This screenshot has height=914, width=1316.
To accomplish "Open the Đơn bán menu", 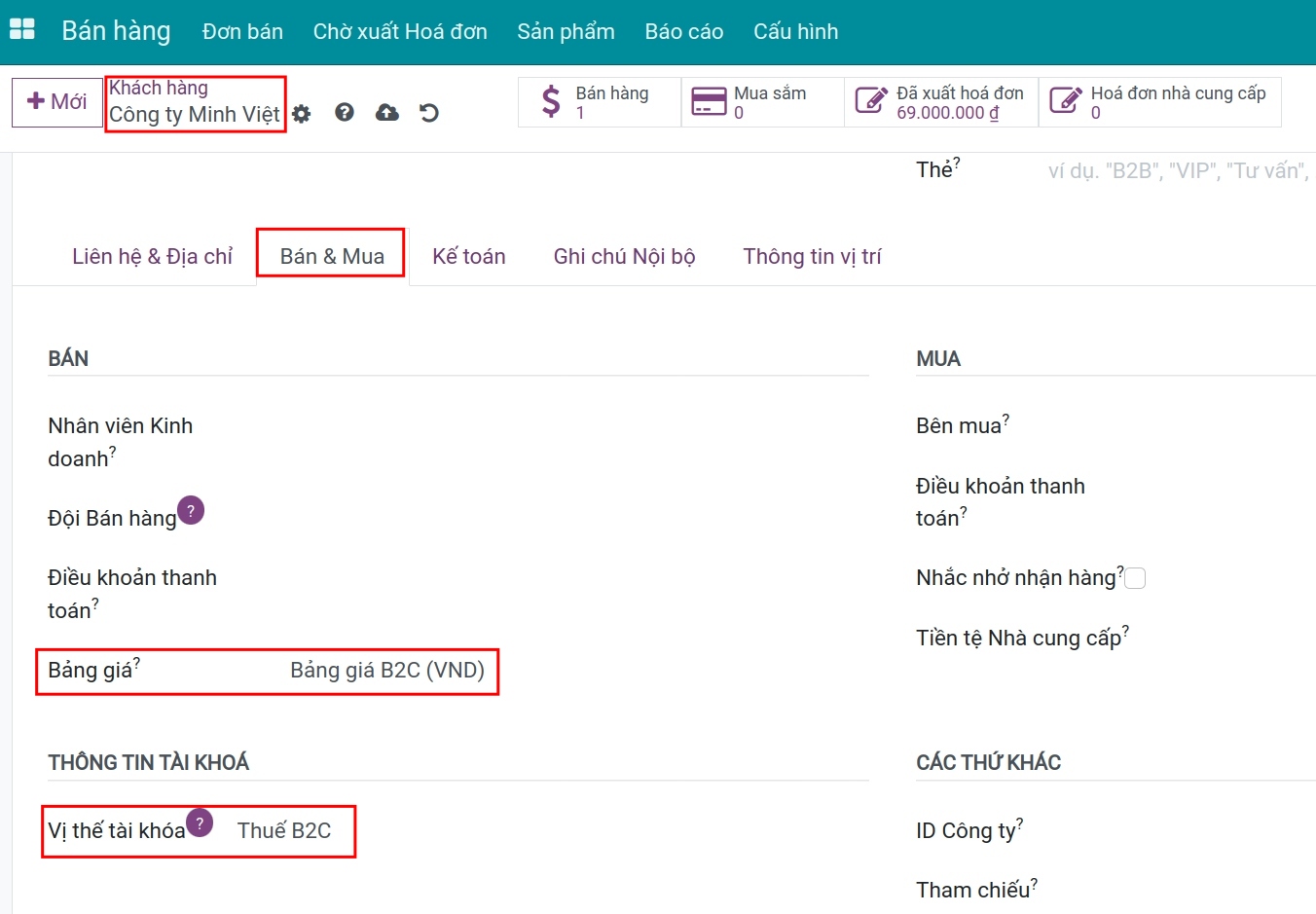I will pyautogui.click(x=242, y=31).
